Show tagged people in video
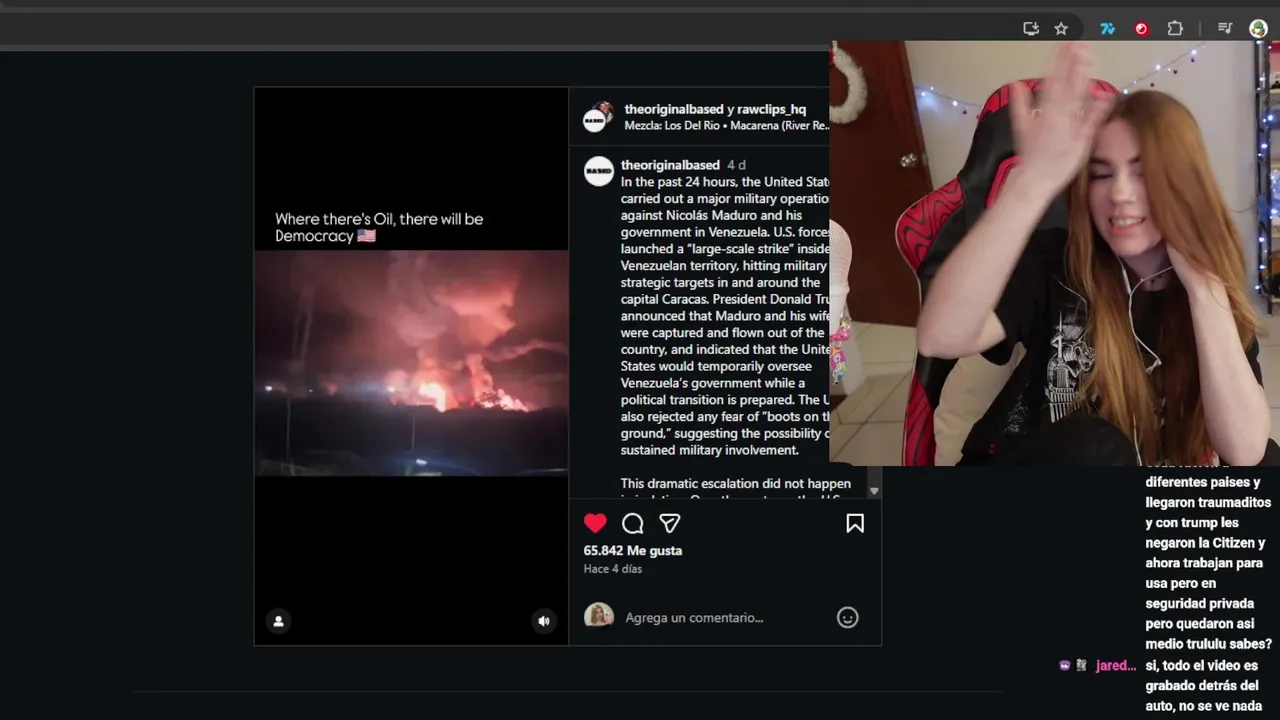This screenshot has width=1280, height=720. 278,621
